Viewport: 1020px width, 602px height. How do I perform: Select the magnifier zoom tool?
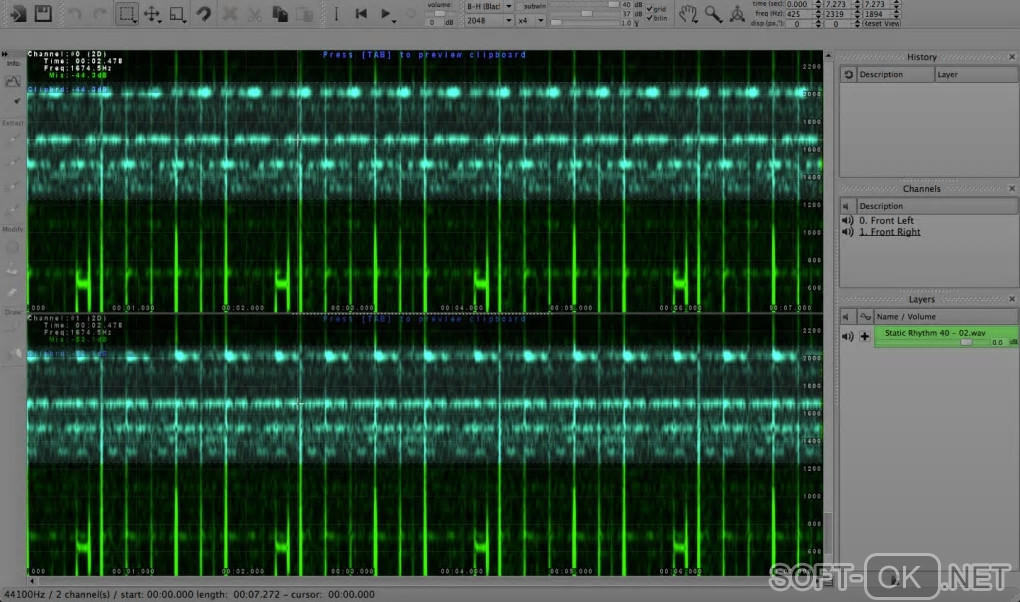click(x=713, y=14)
